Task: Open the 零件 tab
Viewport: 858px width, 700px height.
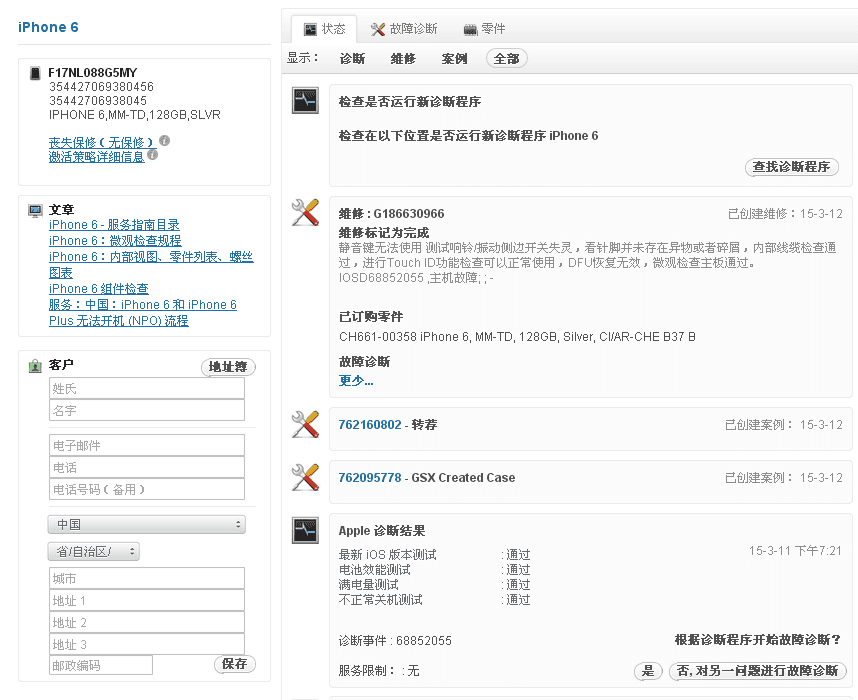Action: pyautogui.click(x=484, y=29)
